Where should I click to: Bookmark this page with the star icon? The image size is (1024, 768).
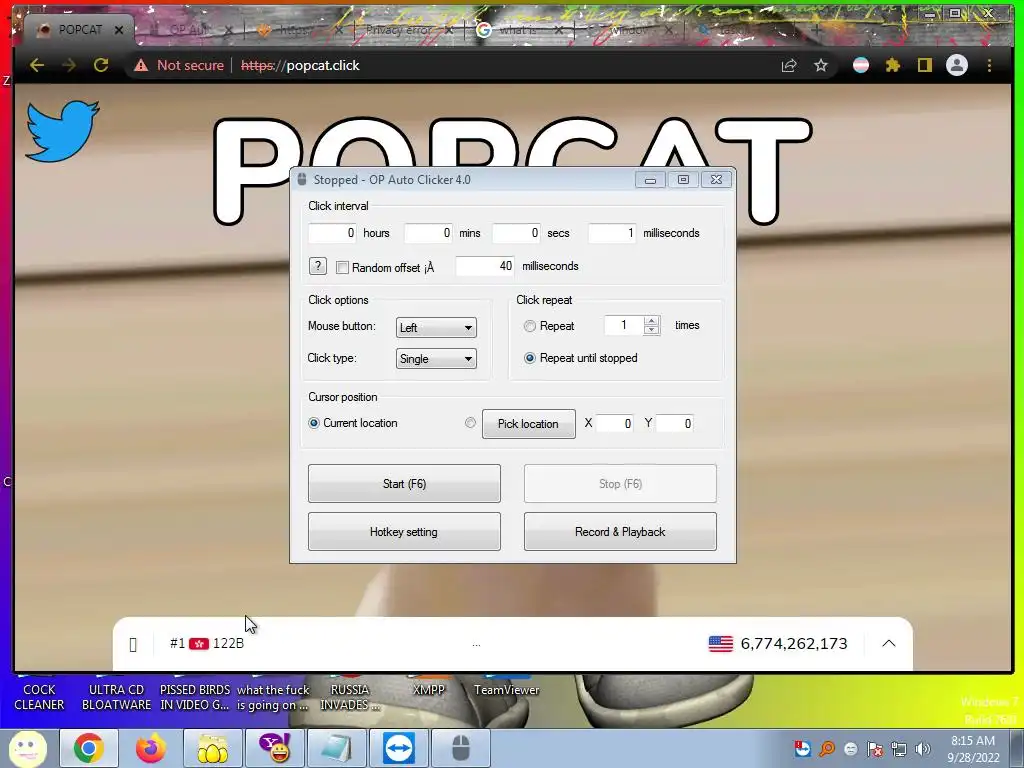[821, 65]
